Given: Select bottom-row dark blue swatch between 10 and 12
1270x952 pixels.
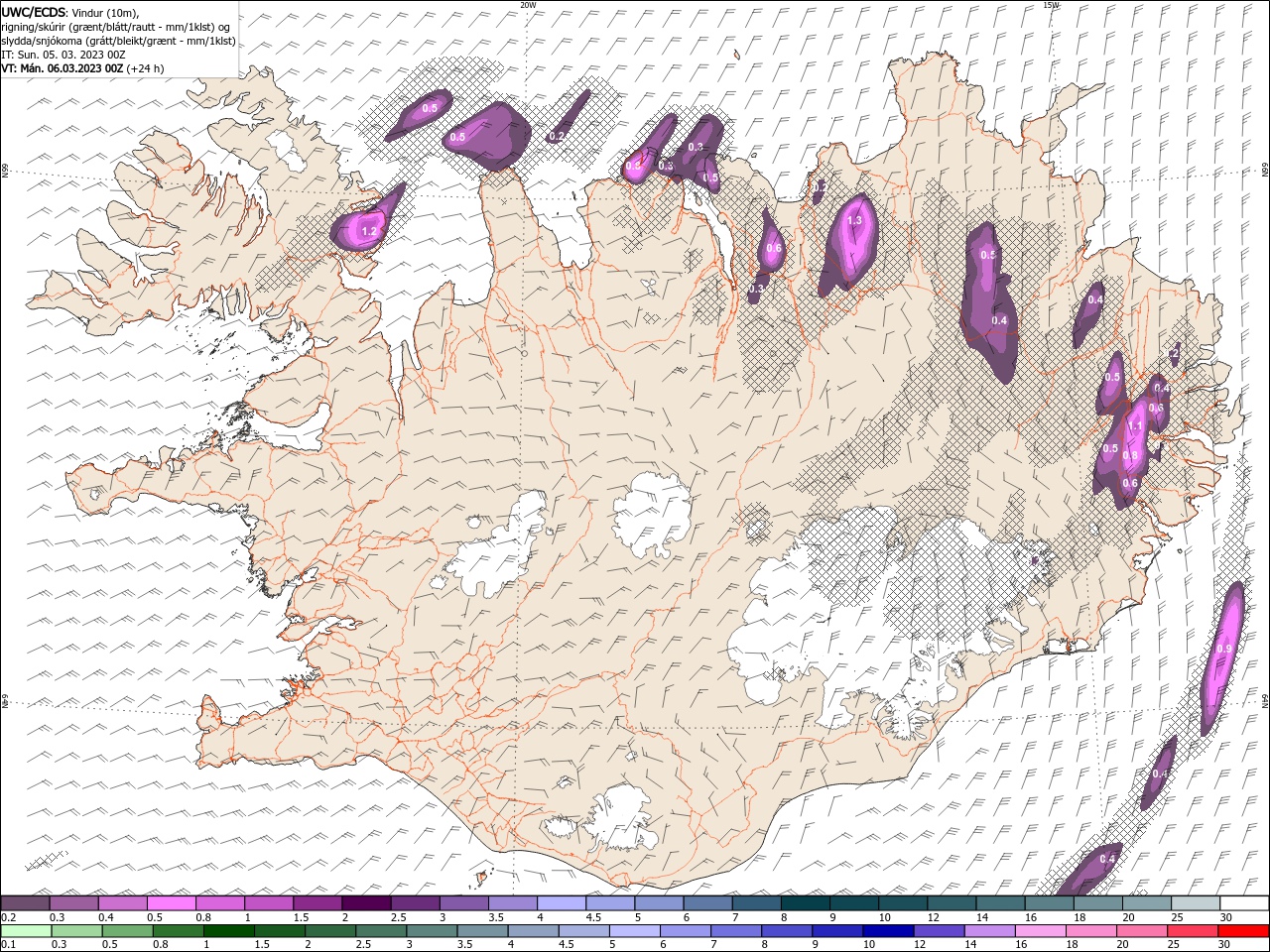Looking at the screenshot, I should tap(887, 931).
